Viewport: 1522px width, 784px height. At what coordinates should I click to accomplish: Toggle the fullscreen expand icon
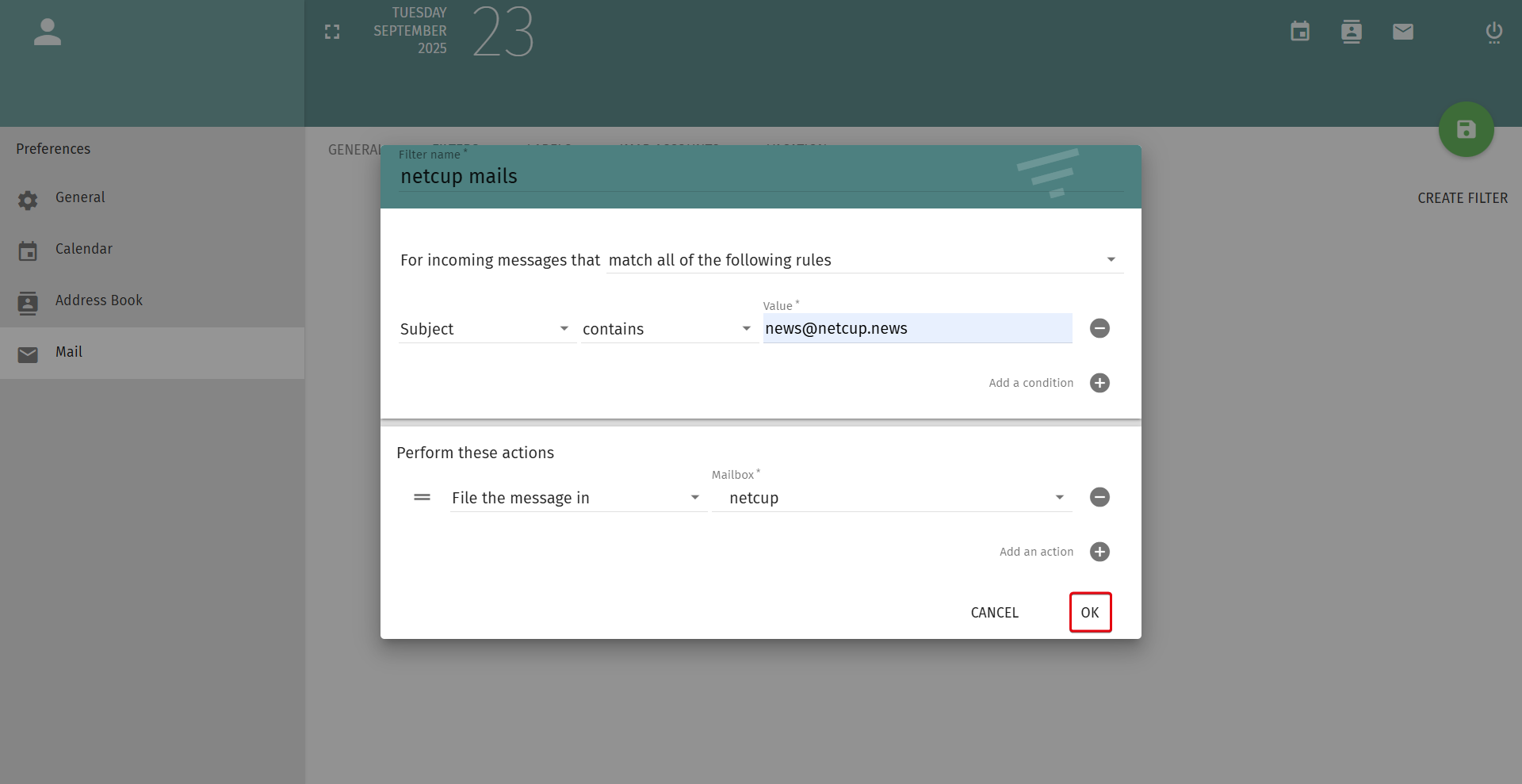click(x=332, y=32)
